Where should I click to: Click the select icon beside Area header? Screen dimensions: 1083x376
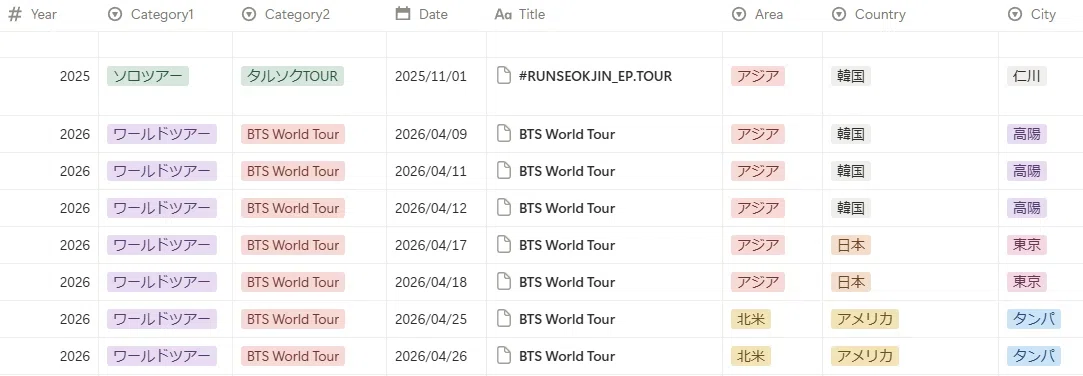(x=740, y=15)
